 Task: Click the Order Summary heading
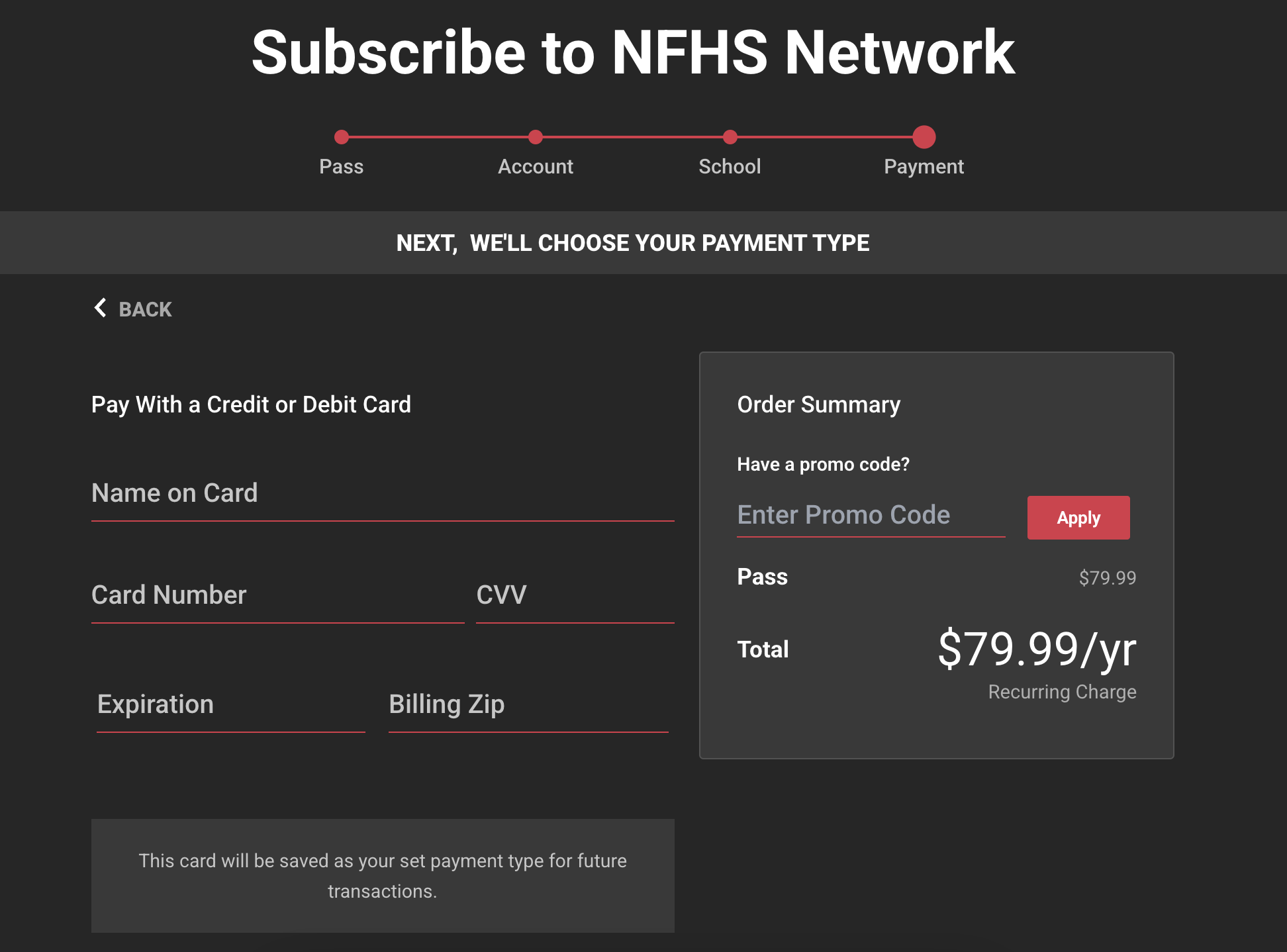[x=819, y=405]
